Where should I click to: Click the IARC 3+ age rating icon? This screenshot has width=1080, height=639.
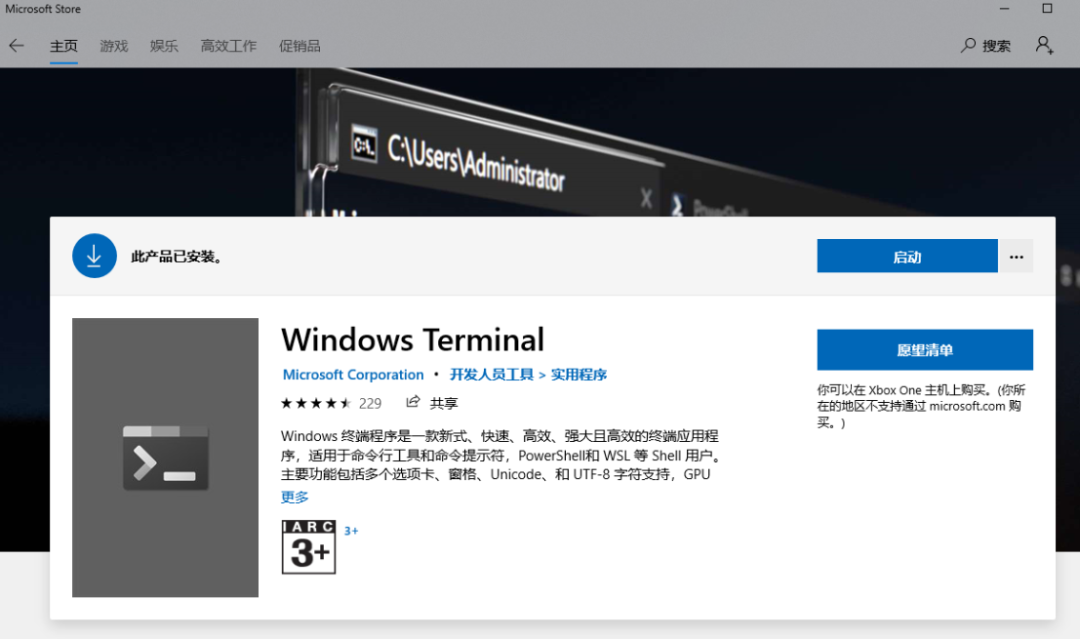click(x=308, y=547)
